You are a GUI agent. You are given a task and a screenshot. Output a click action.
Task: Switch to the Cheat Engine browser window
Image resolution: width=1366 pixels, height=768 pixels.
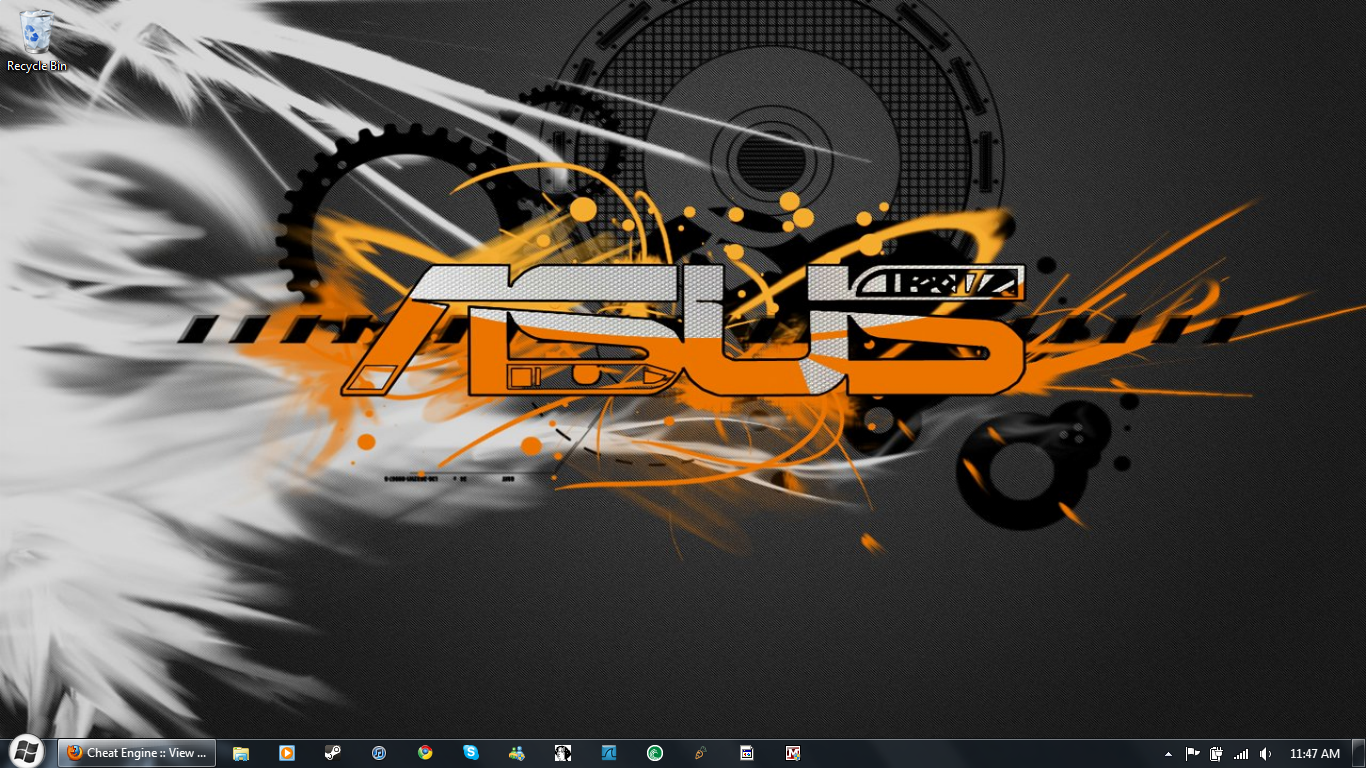tap(137, 753)
